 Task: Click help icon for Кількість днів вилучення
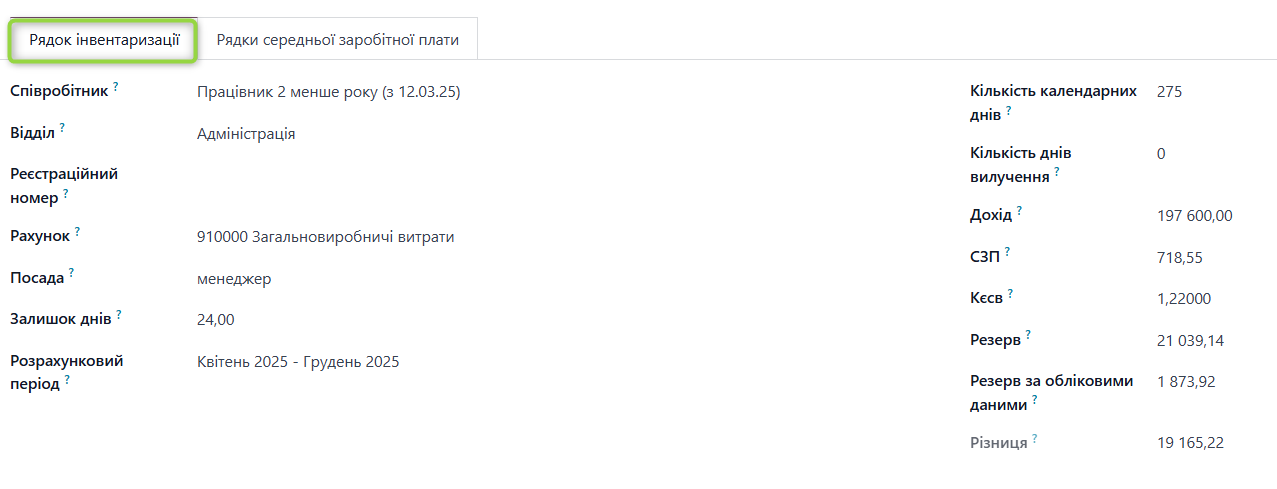click(x=1057, y=172)
